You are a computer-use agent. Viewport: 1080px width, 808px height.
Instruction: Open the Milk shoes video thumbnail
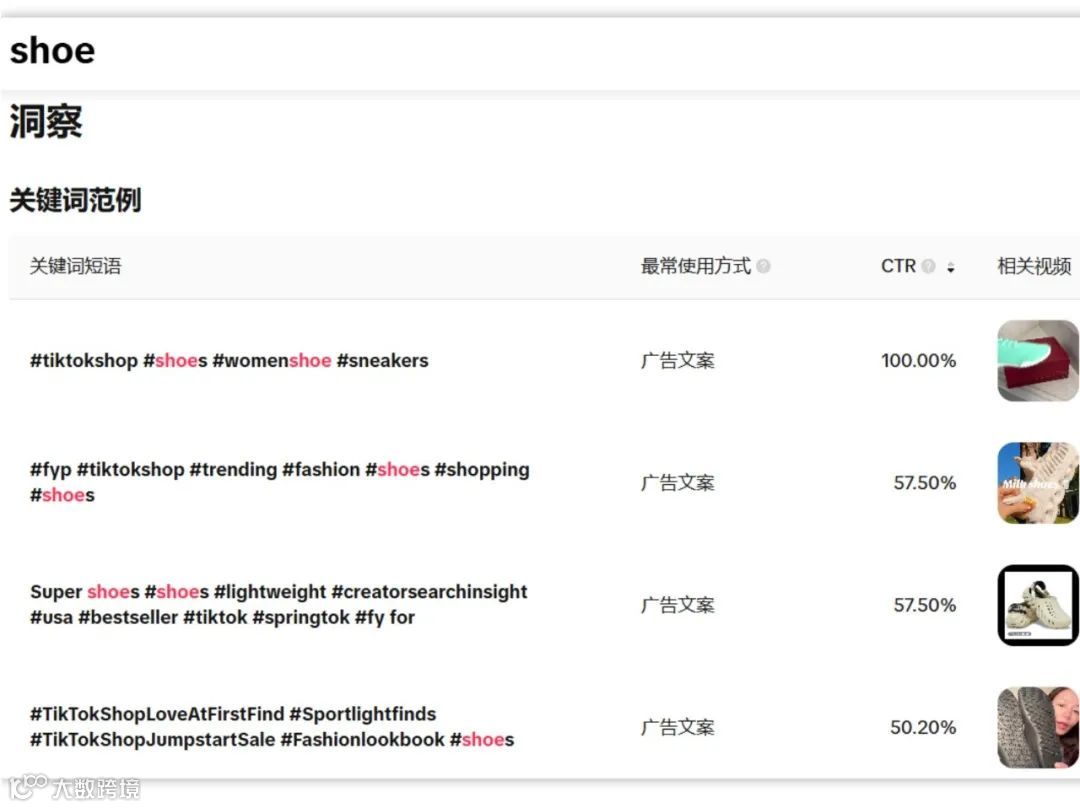tap(1037, 483)
